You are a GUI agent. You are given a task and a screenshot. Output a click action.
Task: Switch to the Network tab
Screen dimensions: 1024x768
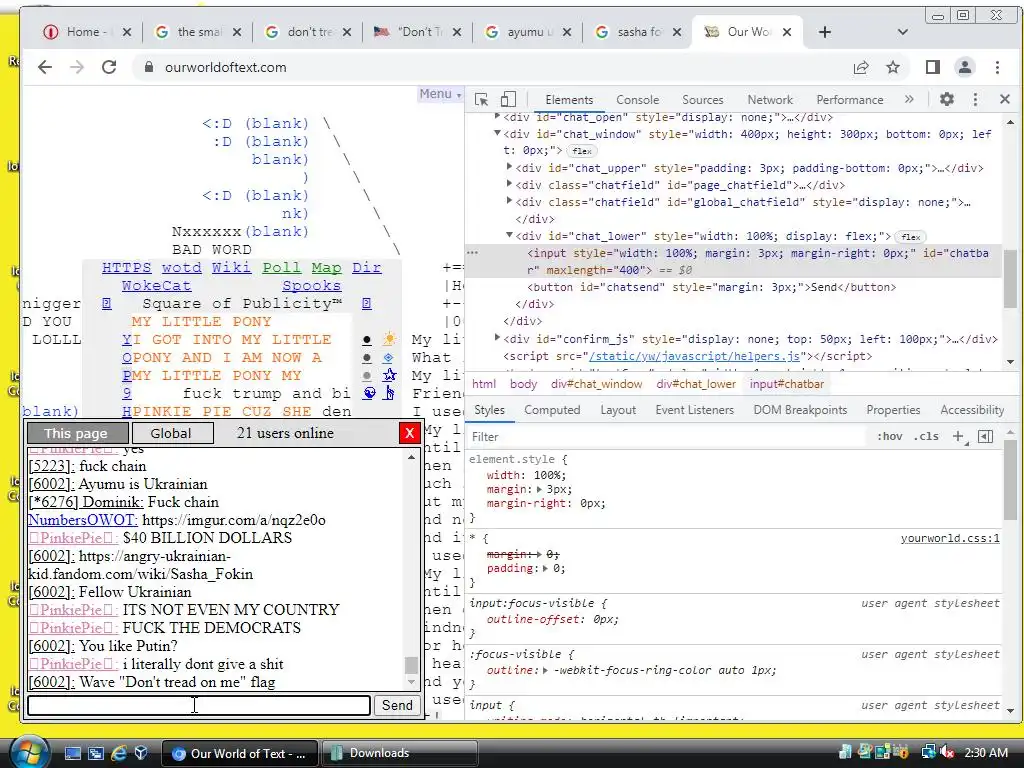tap(770, 100)
